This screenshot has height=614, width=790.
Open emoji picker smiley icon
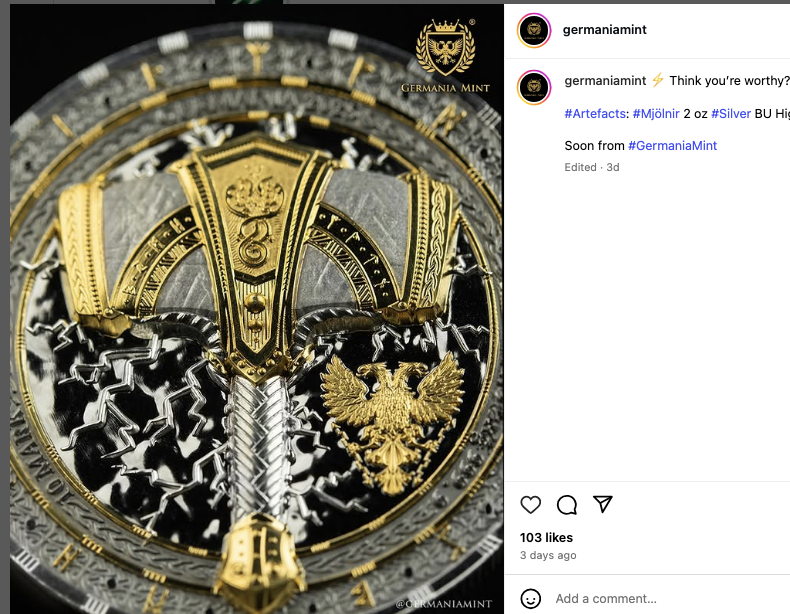click(531, 598)
